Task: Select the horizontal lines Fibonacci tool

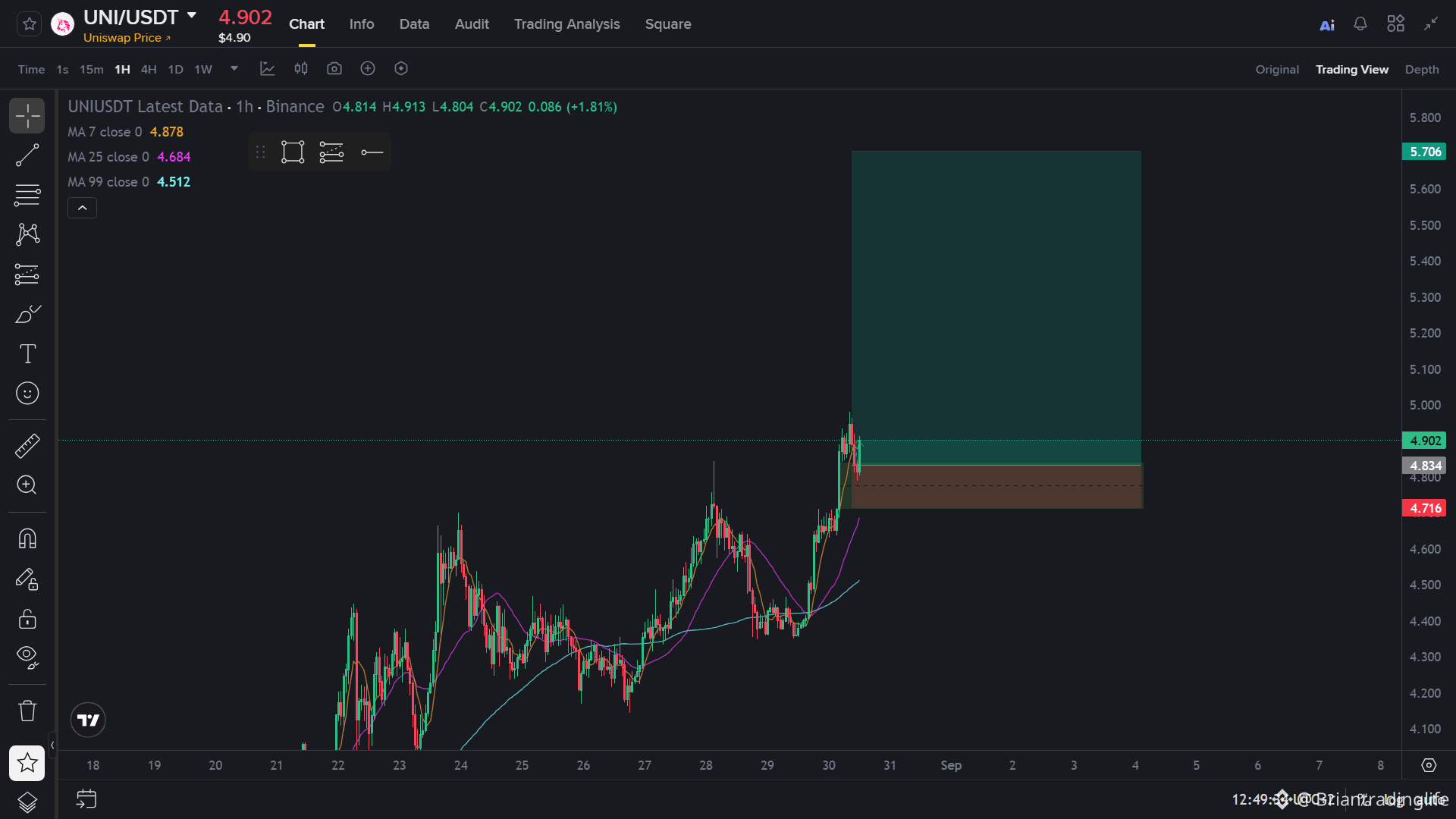Action: tap(27, 195)
